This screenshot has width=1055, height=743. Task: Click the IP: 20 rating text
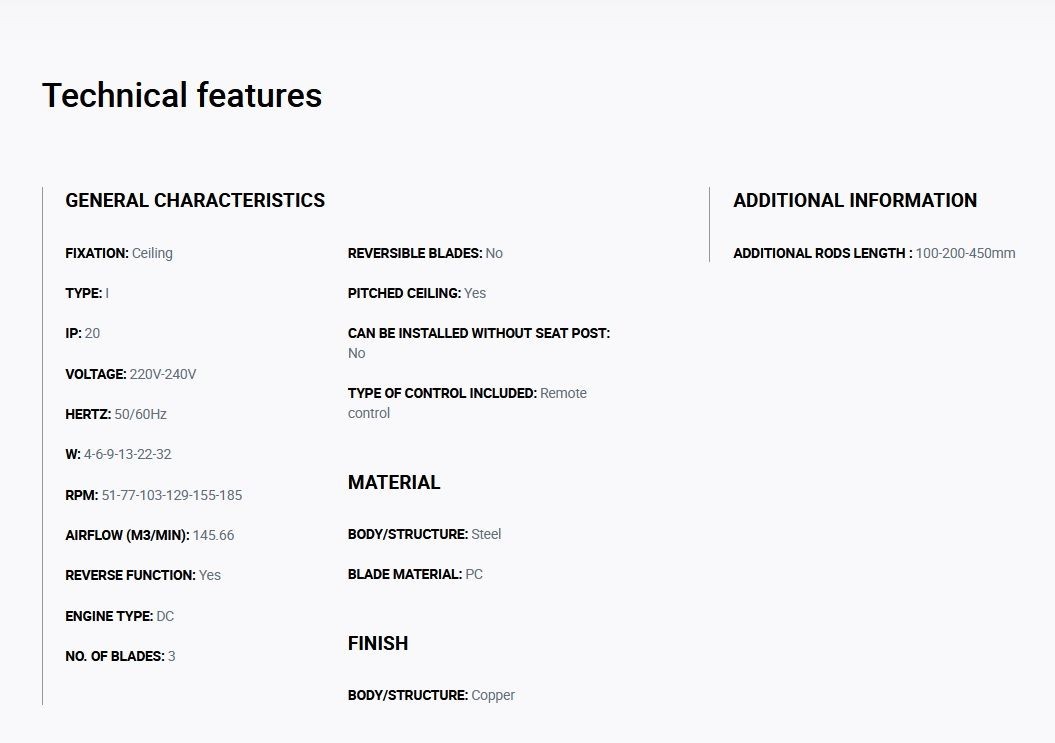(83, 333)
